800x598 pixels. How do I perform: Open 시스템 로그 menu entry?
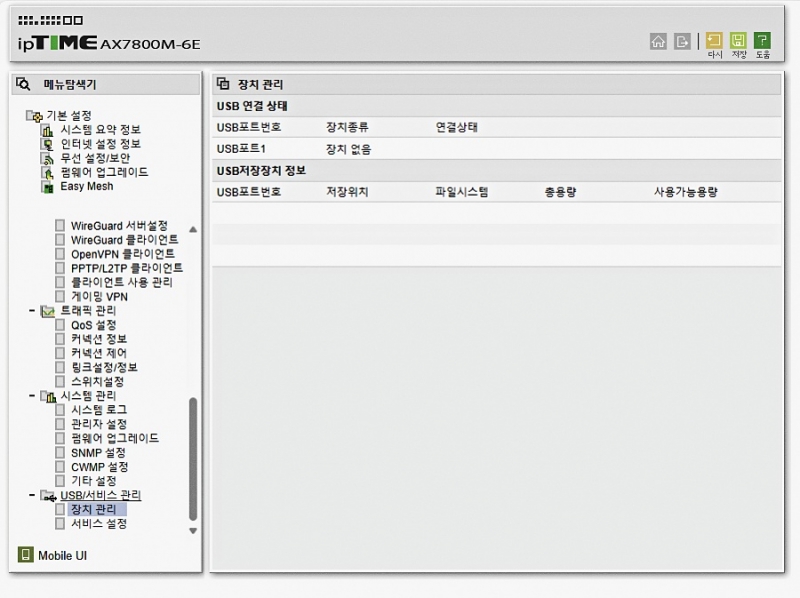[98, 410]
